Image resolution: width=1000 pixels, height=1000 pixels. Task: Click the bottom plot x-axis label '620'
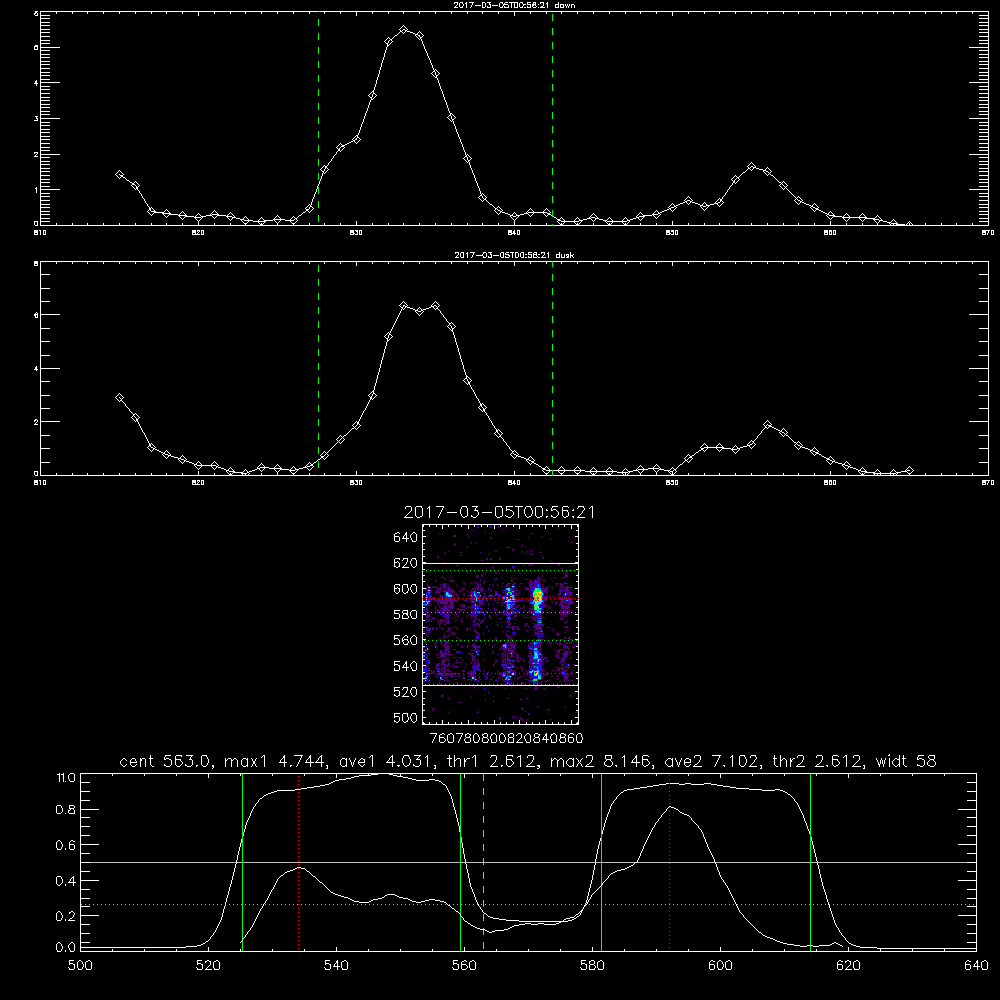[x=848, y=966]
